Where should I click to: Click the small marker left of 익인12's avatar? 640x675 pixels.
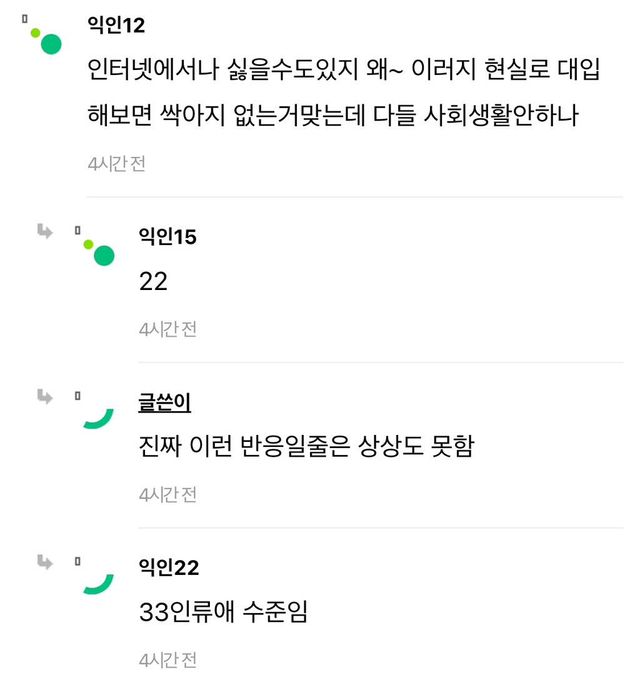[24, 18]
